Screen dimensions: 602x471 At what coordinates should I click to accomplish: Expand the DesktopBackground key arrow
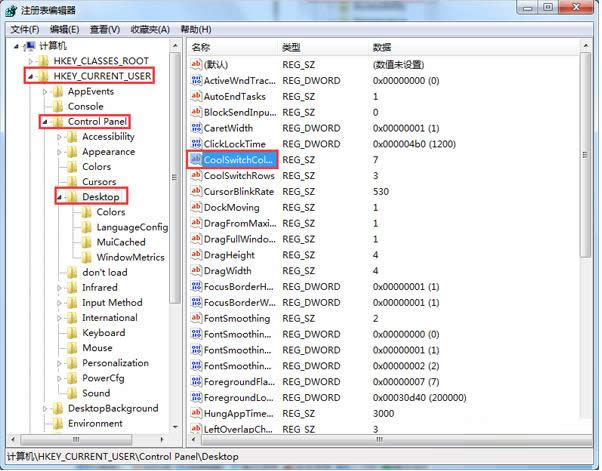(45, 408)
